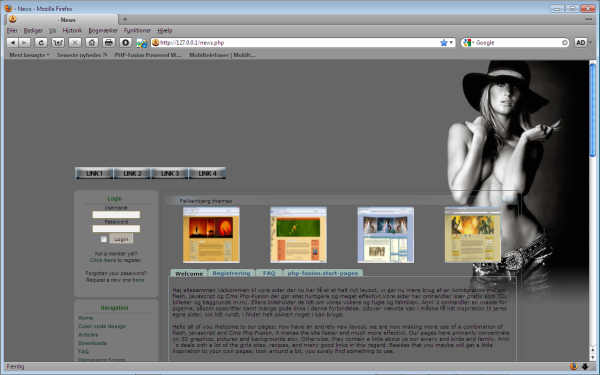Open the Home page icon
600x375 pixels.
click(x=92, y=42)
